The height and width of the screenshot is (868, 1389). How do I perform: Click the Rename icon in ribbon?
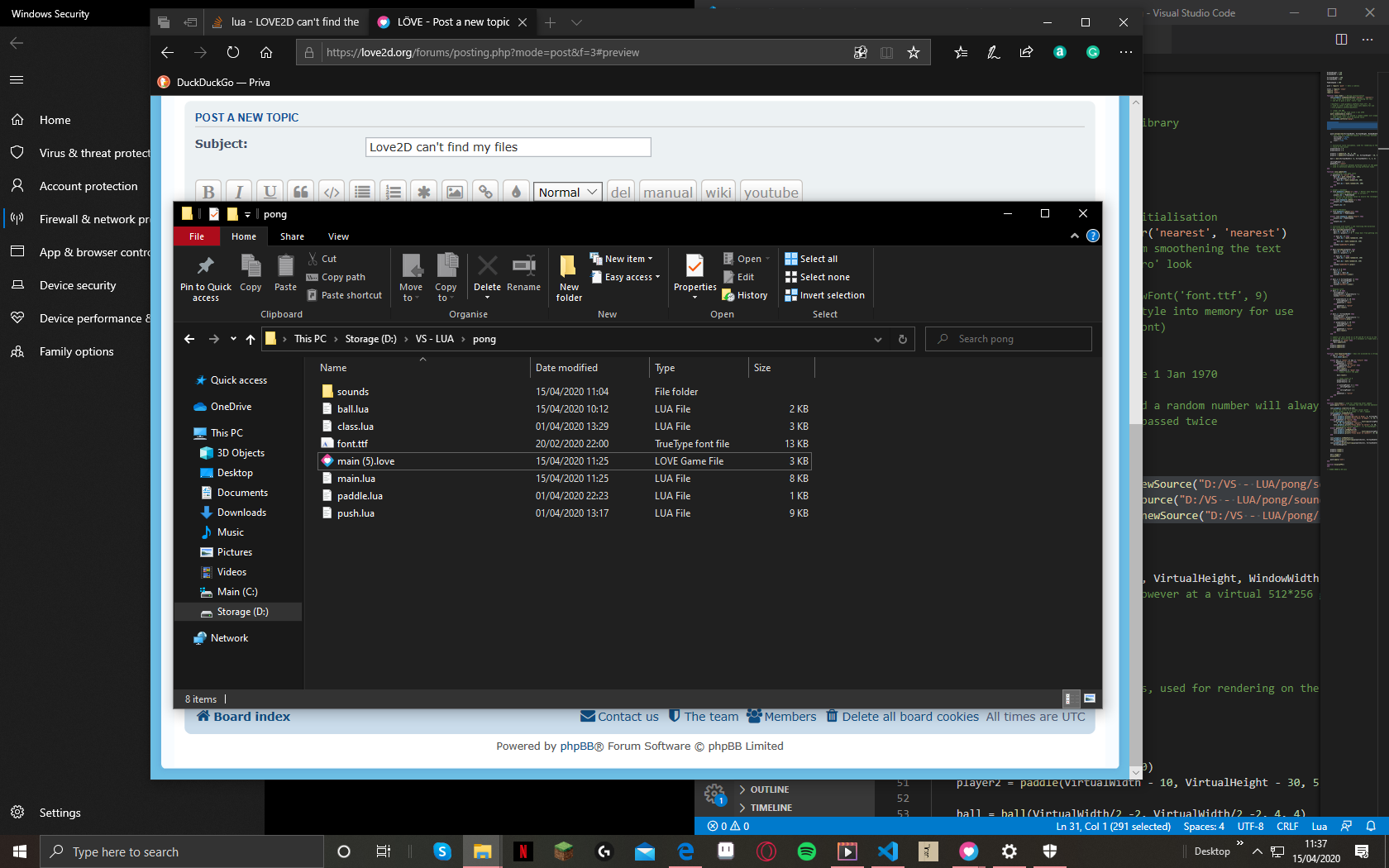(523, 273)
